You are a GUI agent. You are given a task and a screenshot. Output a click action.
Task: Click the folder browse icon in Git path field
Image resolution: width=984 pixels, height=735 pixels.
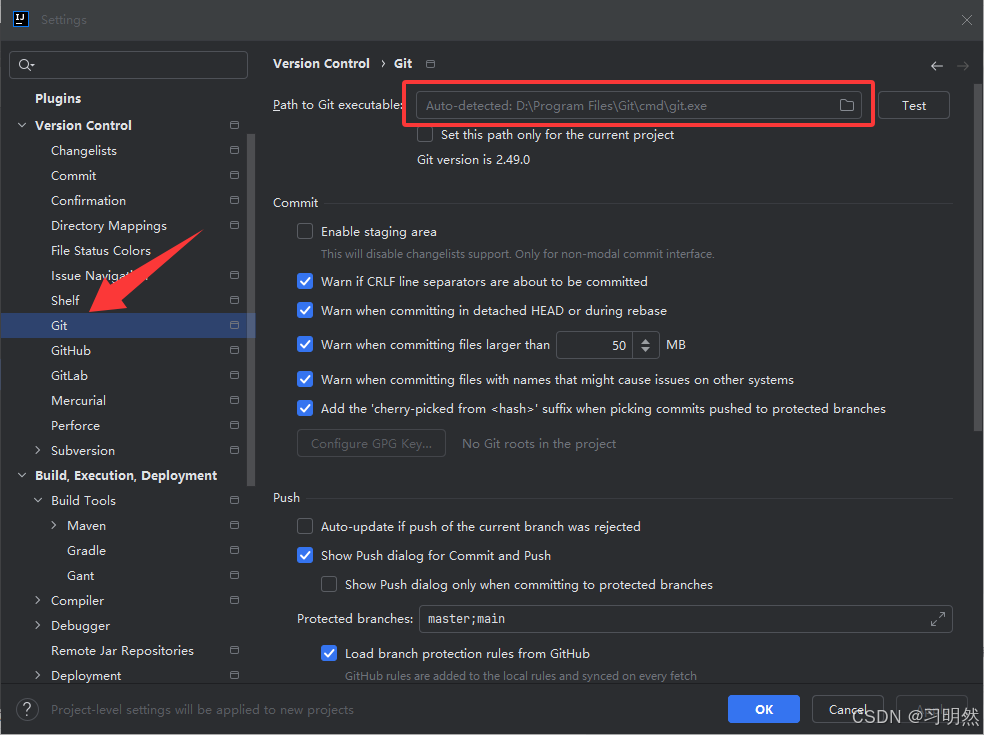click(847, 105)
